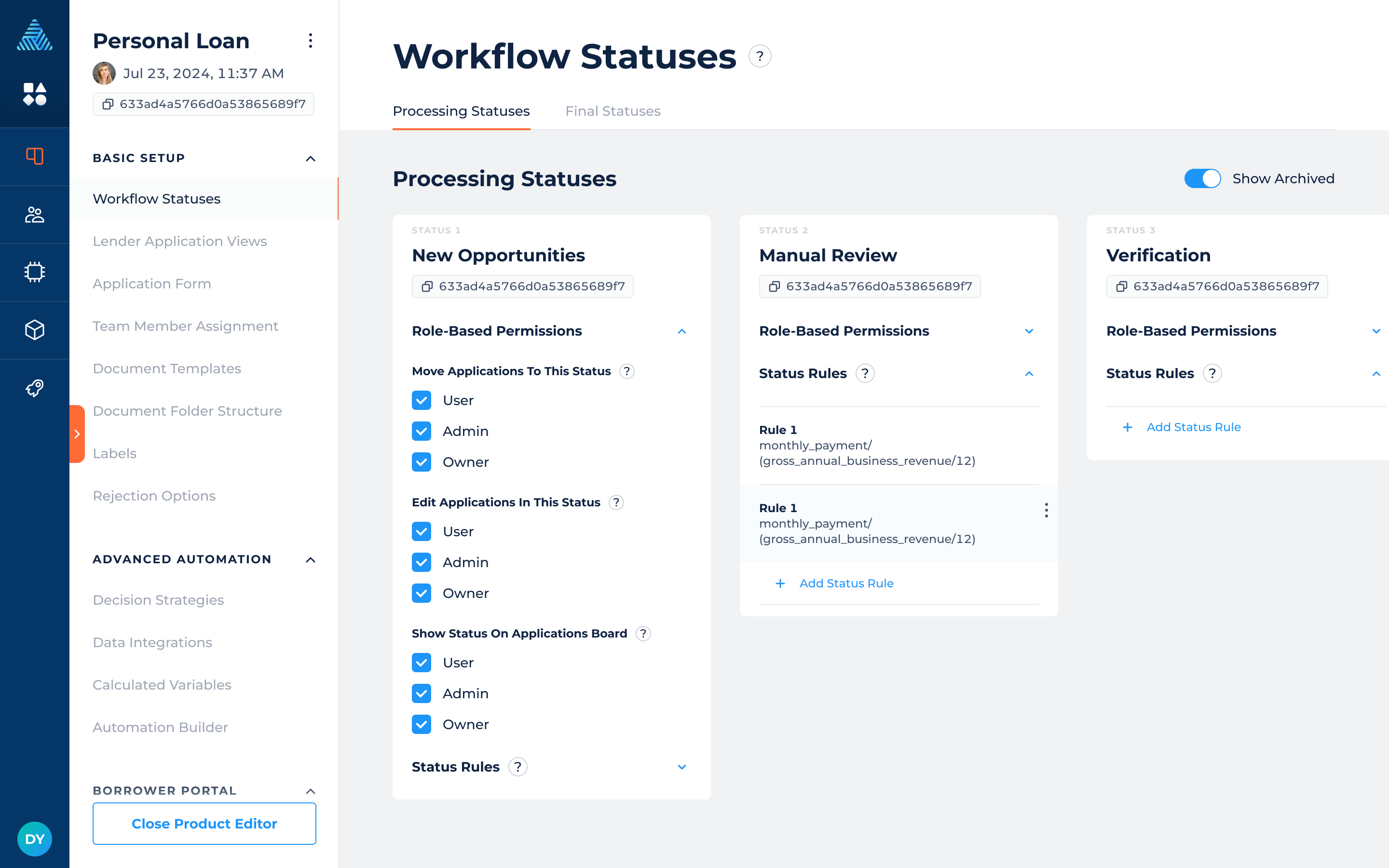Click the orange product editor icon in sidebar
The height and width of the screenshot is (868, 1389).
34,156
